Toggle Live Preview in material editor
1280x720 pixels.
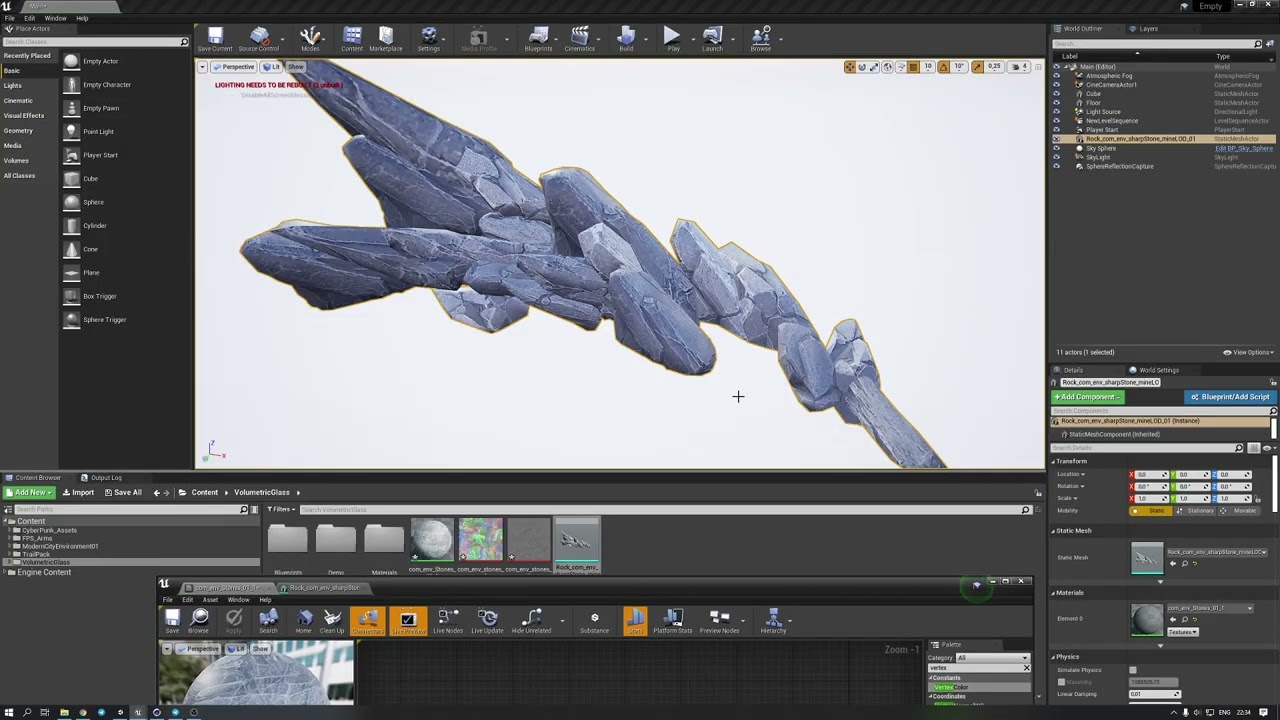coord(407,621)
